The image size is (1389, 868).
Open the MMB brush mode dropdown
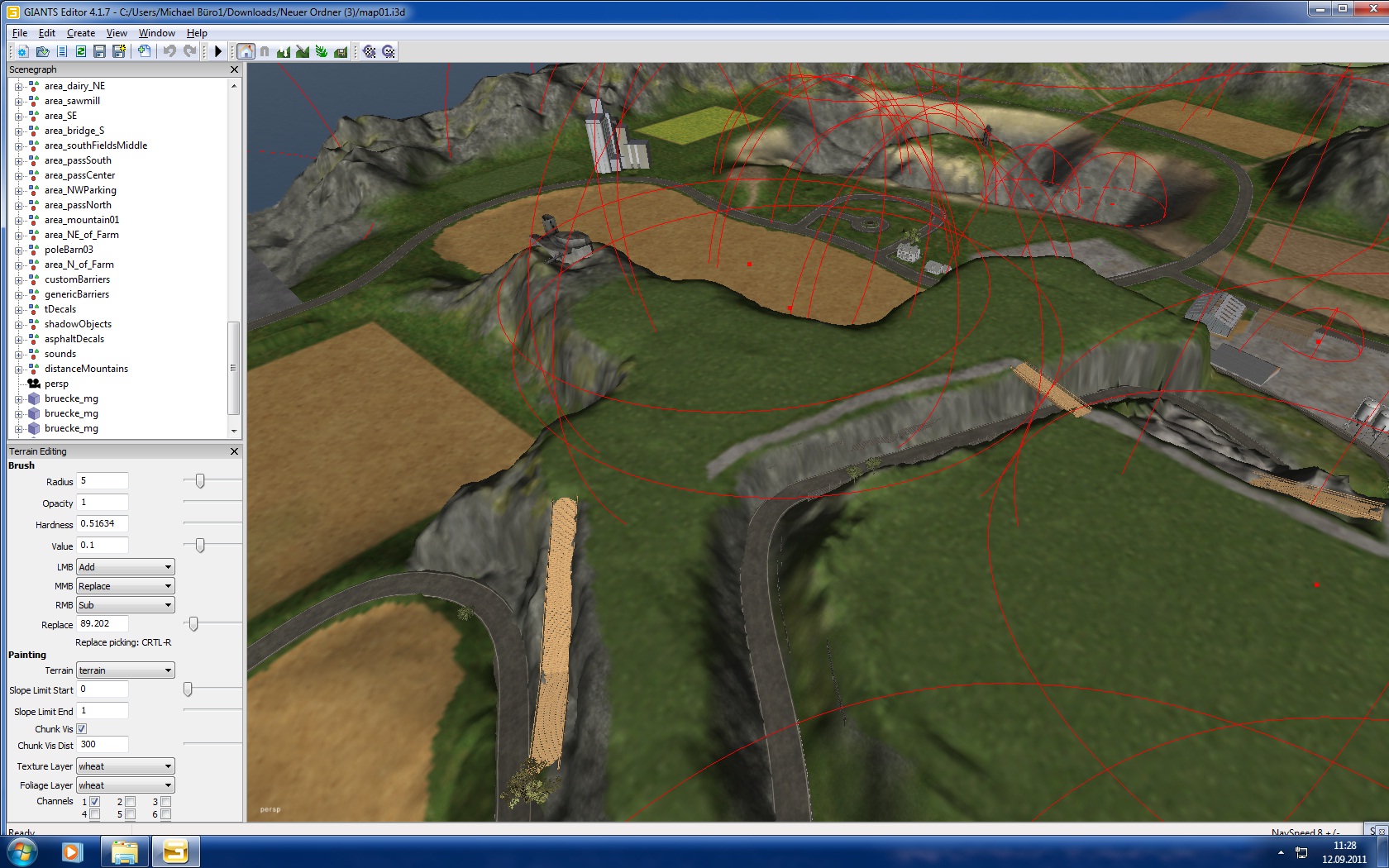click(126, 586)
